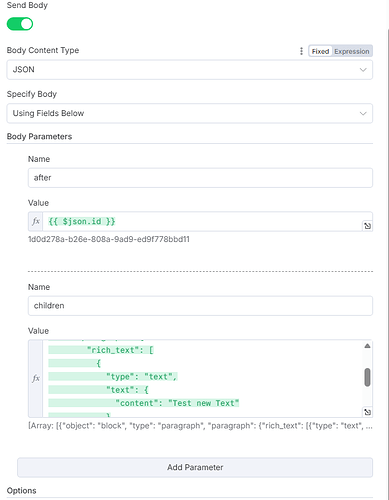Switch Body Content Type to Fixed mode
The height and width of the screenshot is (500, 389).
[320, 51]
